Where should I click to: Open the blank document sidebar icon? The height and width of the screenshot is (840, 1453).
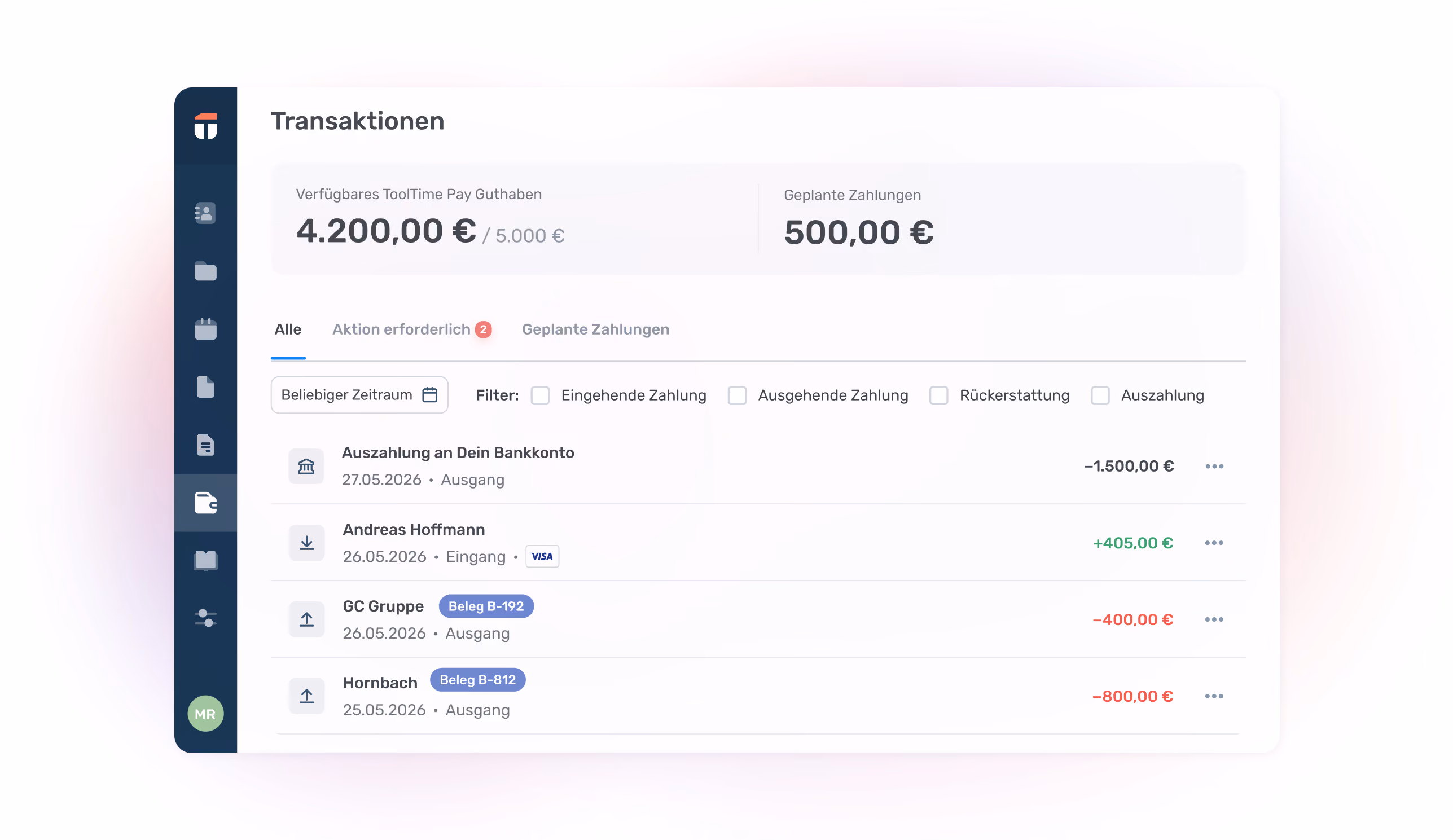pos(205,387)
